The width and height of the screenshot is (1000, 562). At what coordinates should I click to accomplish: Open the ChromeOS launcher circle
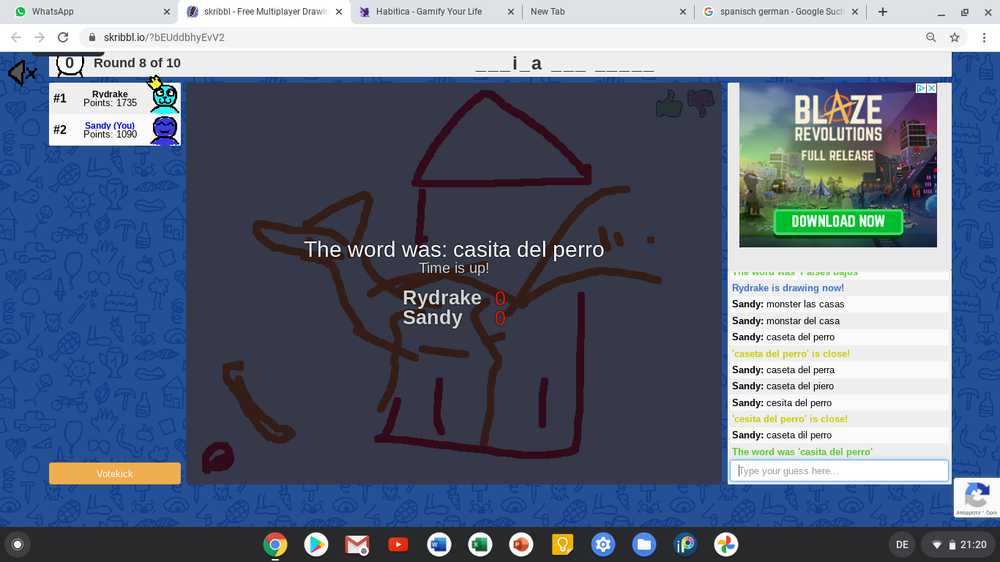[x=16, y=544]
